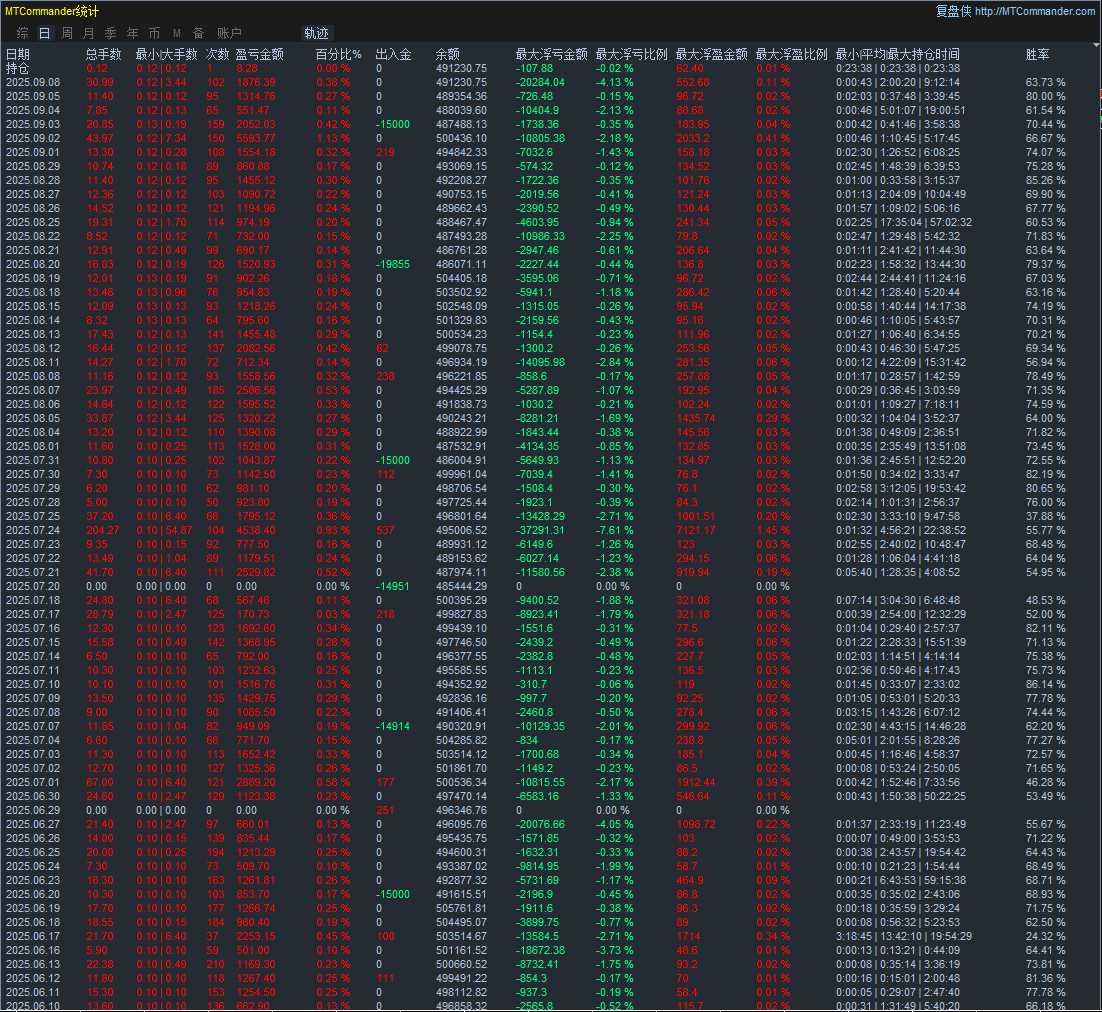
Task: Select the 2025.07.24 row date
Action: (x=32, y=529)
